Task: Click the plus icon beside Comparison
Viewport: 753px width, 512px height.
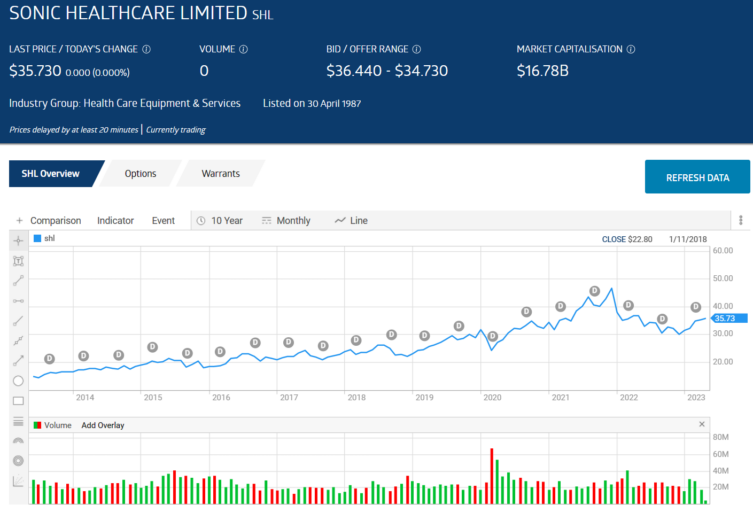Action: [19, 220]
